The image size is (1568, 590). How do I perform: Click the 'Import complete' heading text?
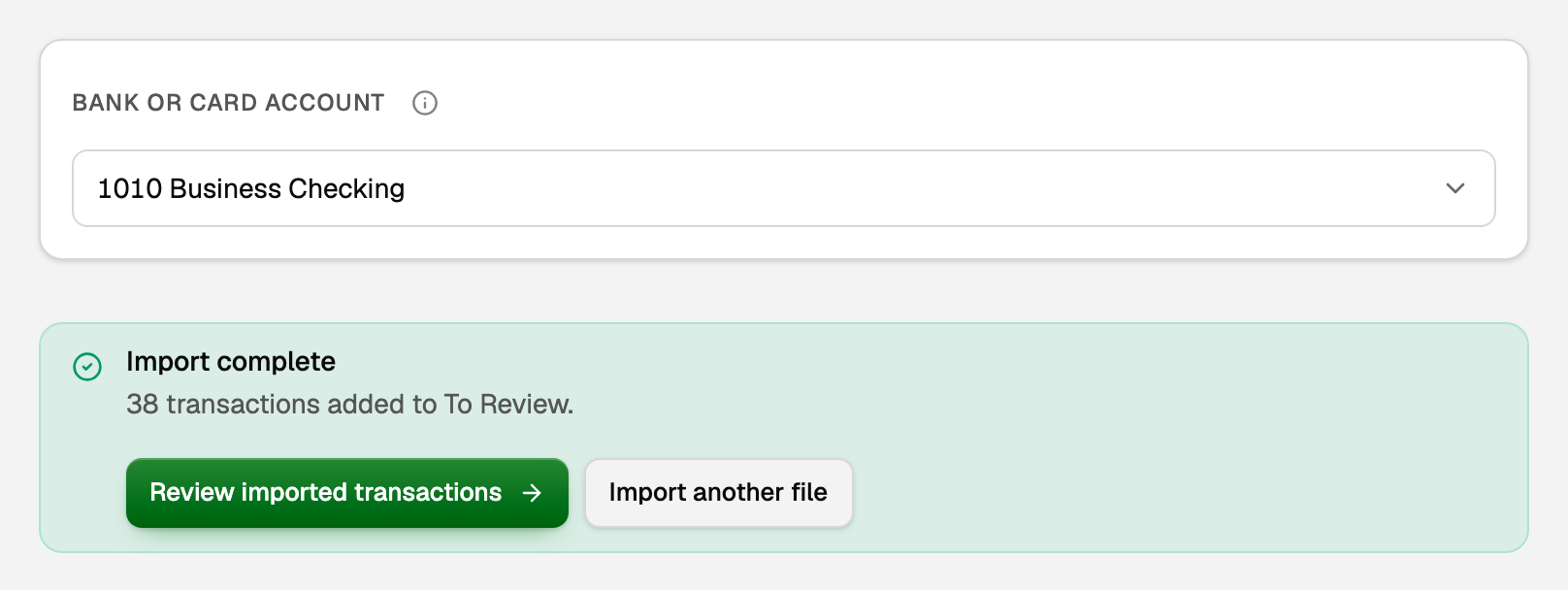pos(231,362)
